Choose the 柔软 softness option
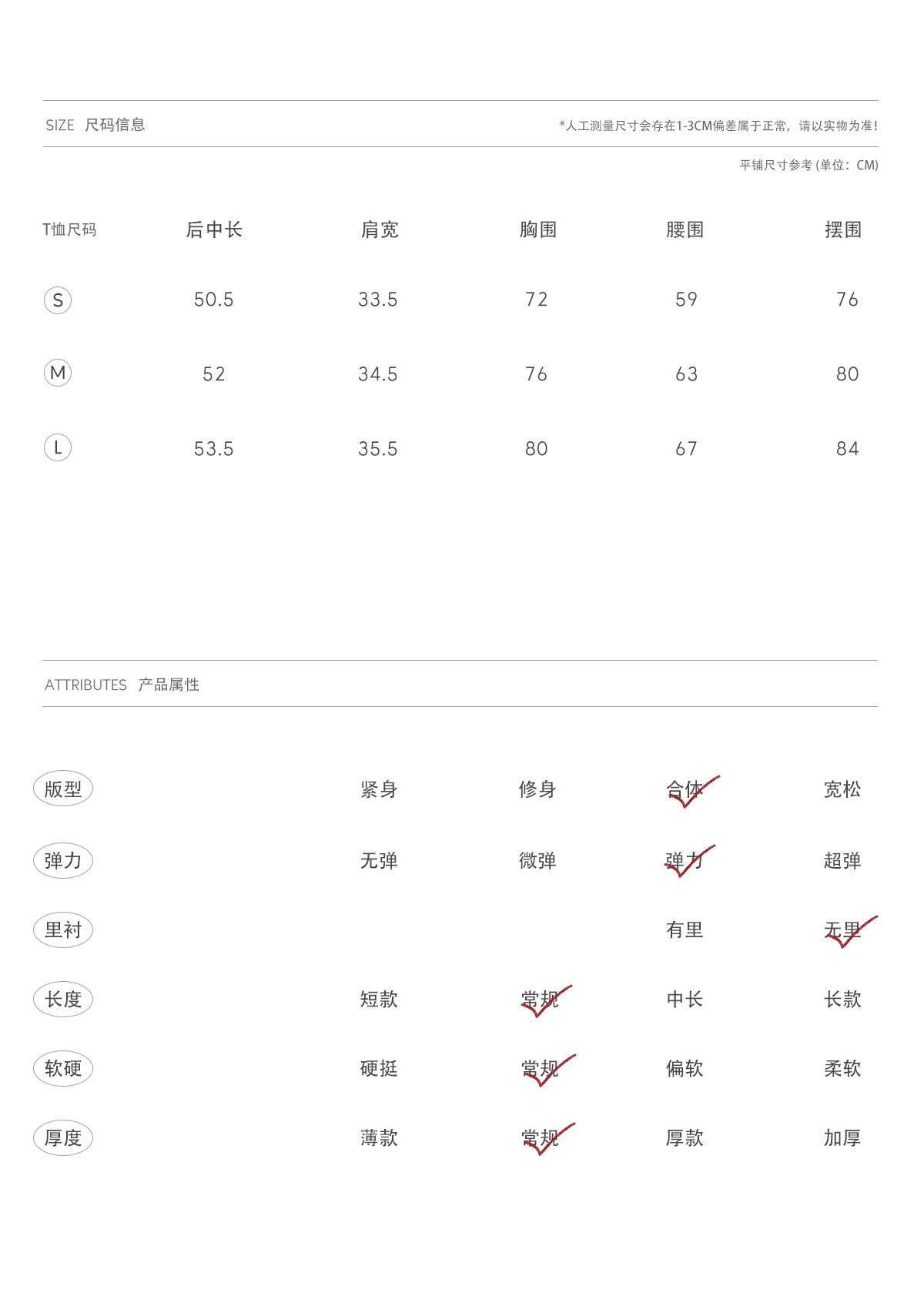The image size is (924, 1293). click(x=842, y=1068)
